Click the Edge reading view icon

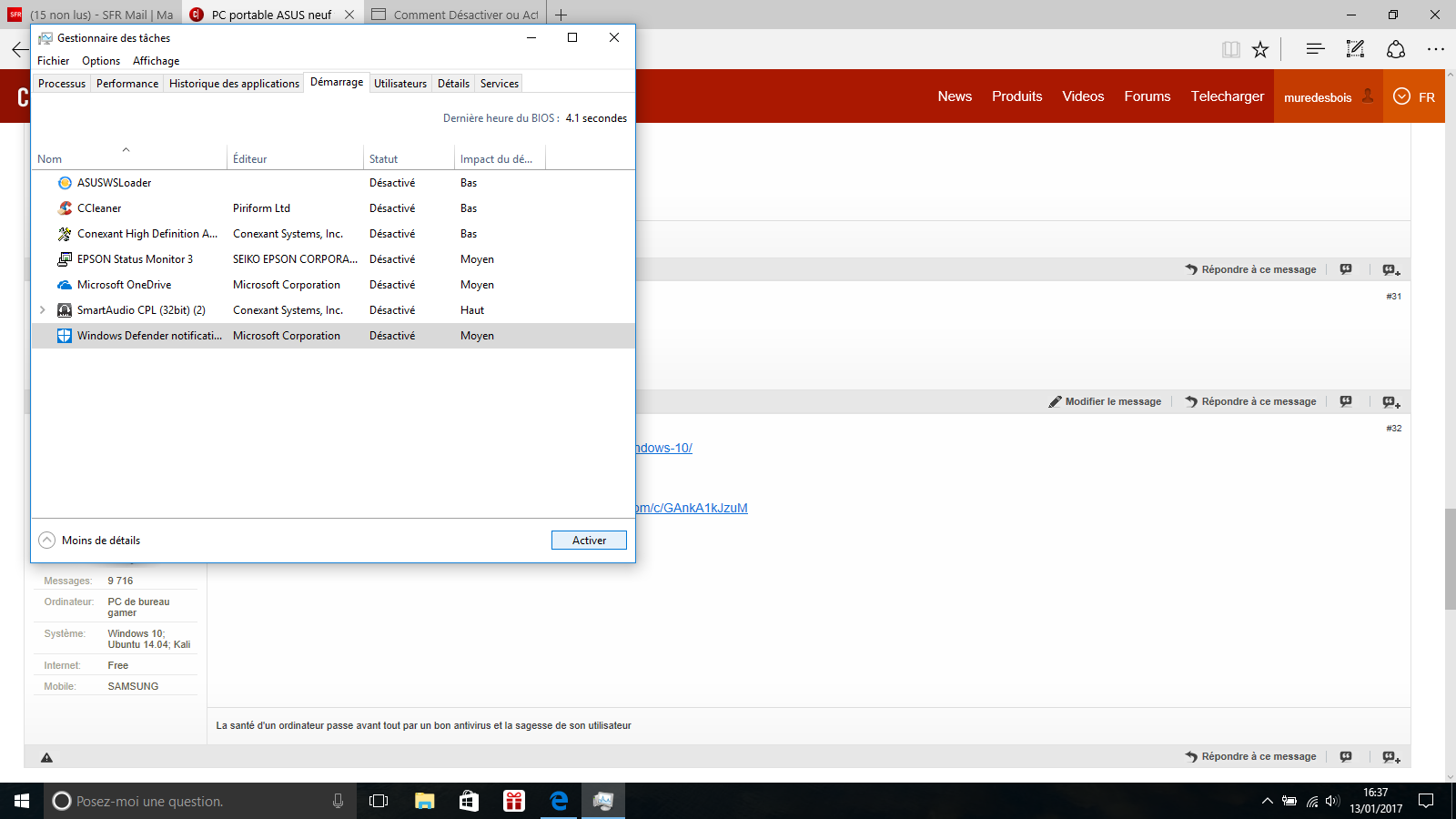[x=1231, y=49]
